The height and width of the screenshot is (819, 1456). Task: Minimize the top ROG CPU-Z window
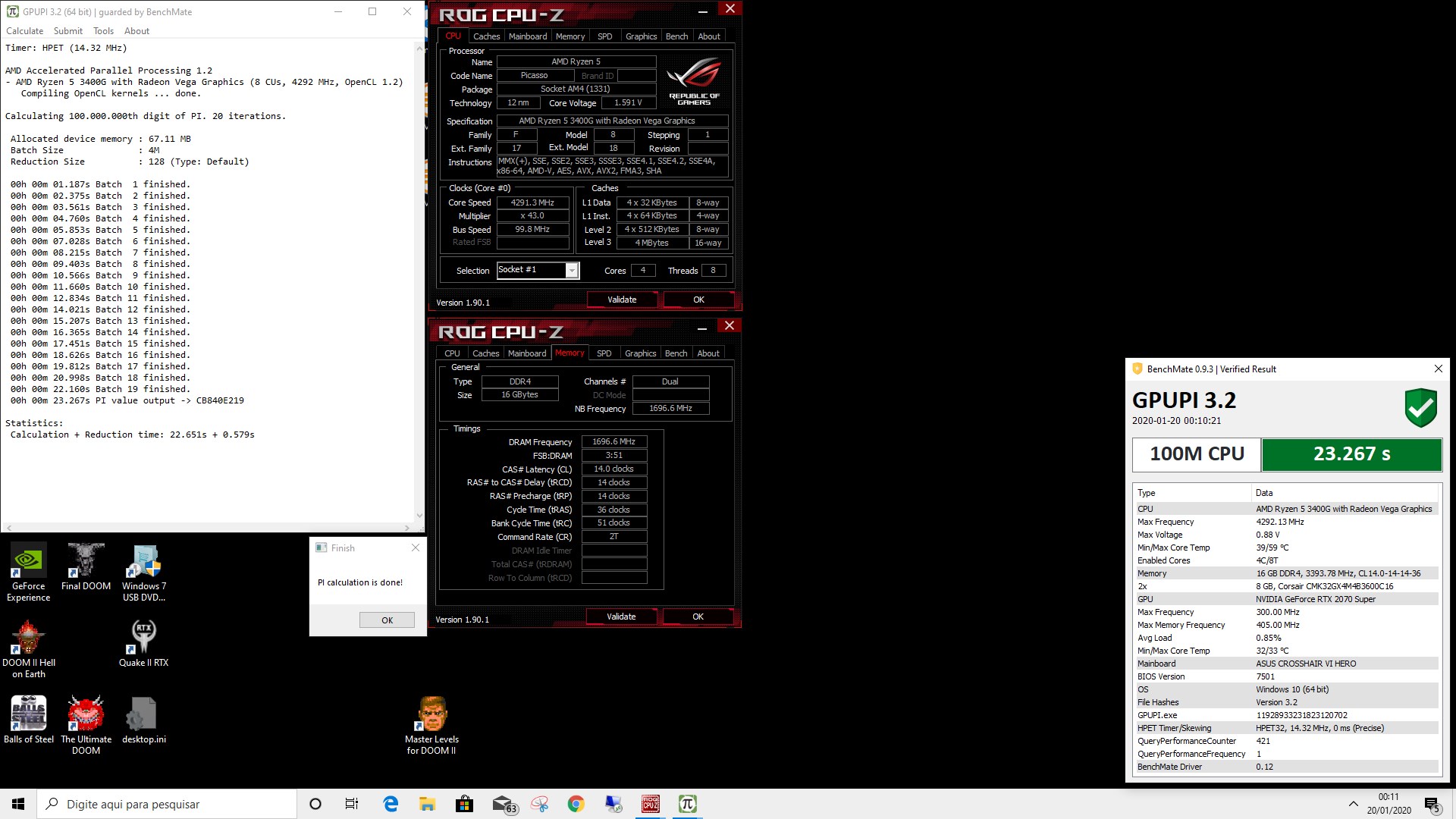pos(702,11)
